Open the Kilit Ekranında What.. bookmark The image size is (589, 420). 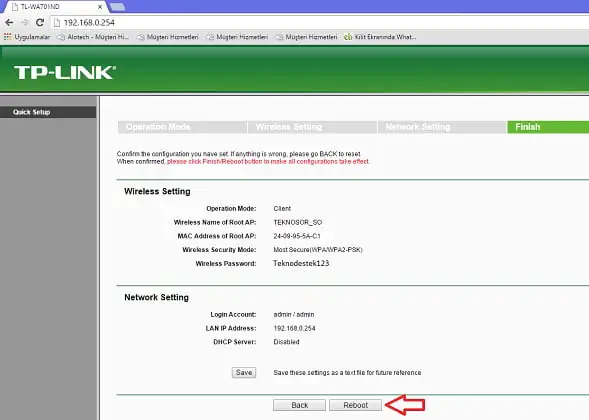[380, 37]
